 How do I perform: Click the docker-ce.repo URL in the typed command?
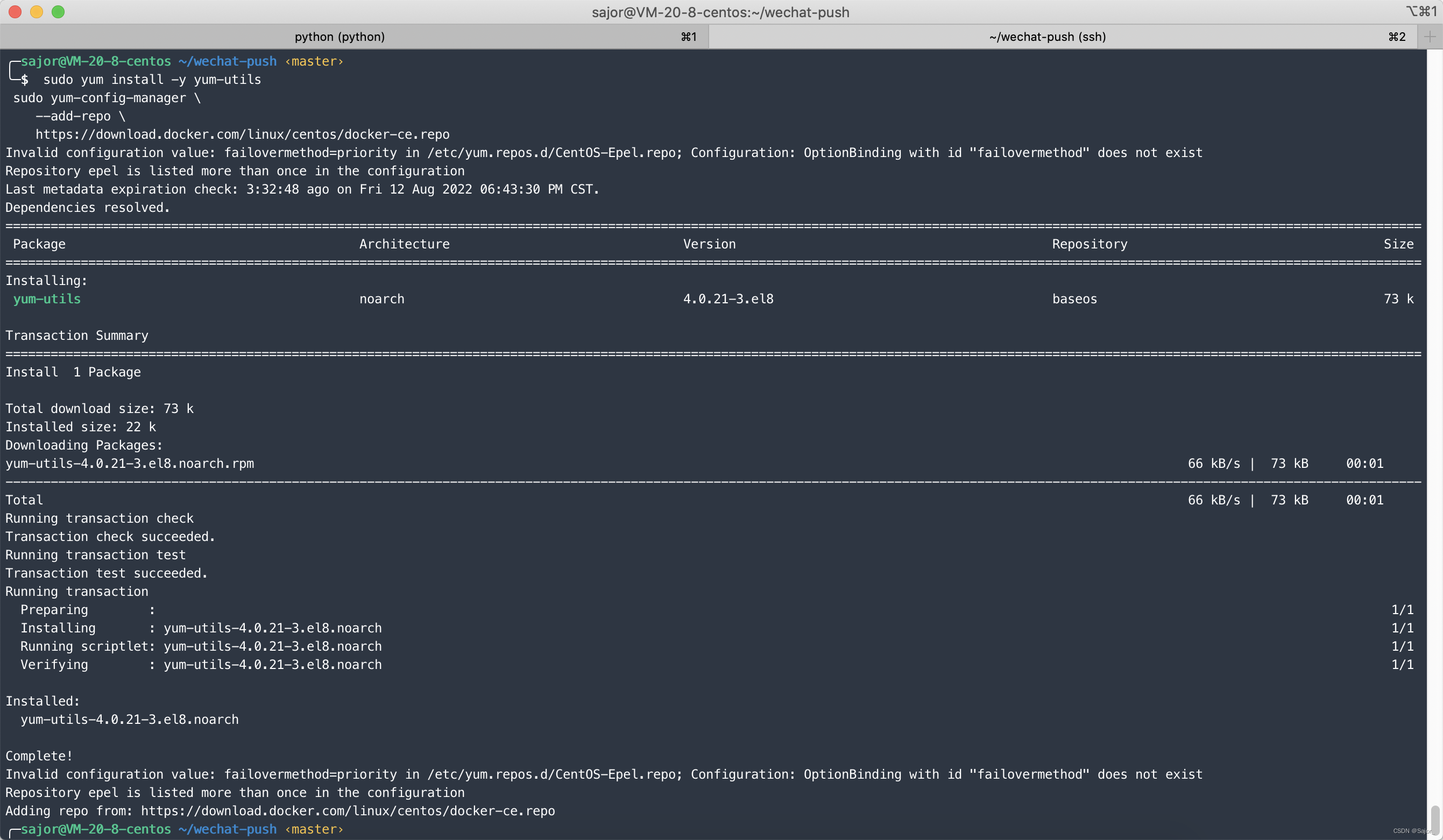pyautogui.click(x=242, y=134)
